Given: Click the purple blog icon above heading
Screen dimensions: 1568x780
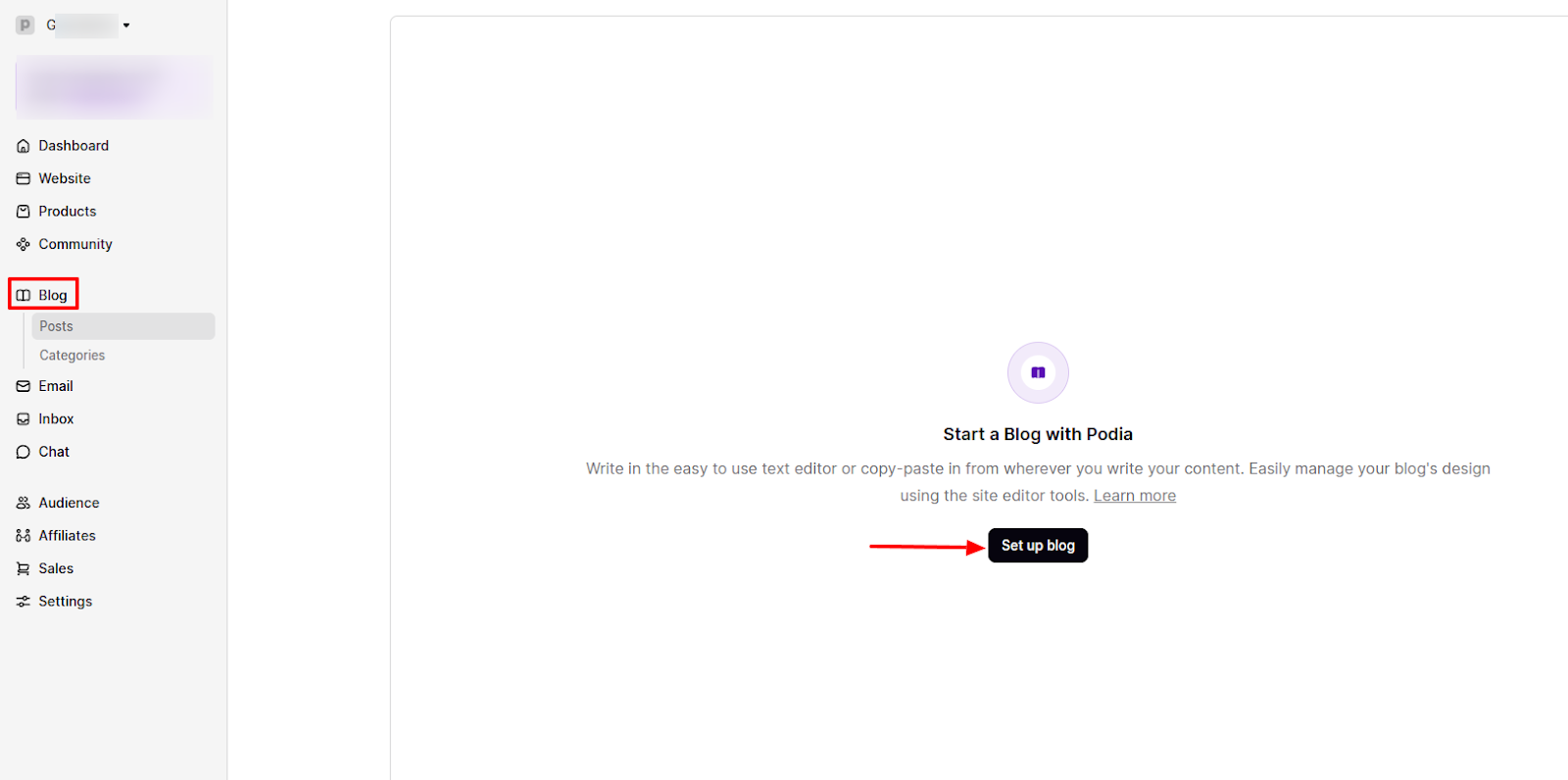Looking at the screenshot, I should coord(1038,372).
